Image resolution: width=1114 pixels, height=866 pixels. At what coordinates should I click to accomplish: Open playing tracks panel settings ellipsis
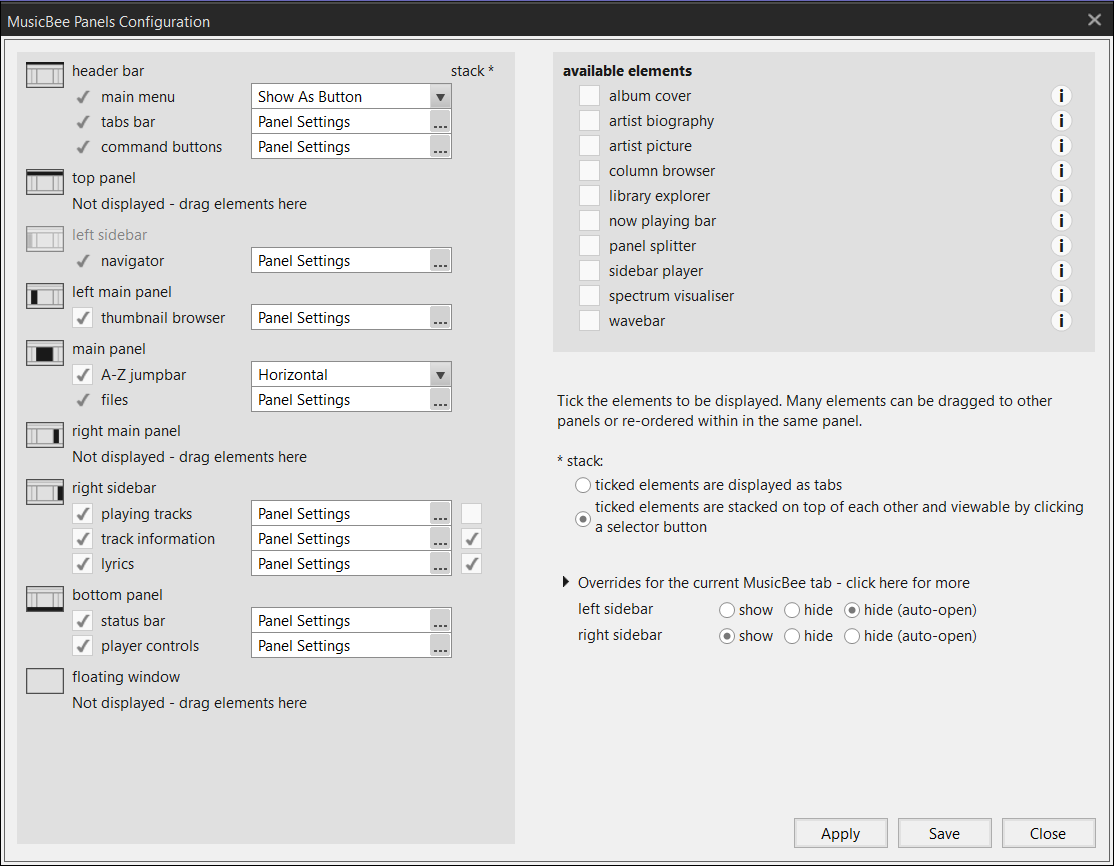(x=440, y=514)
